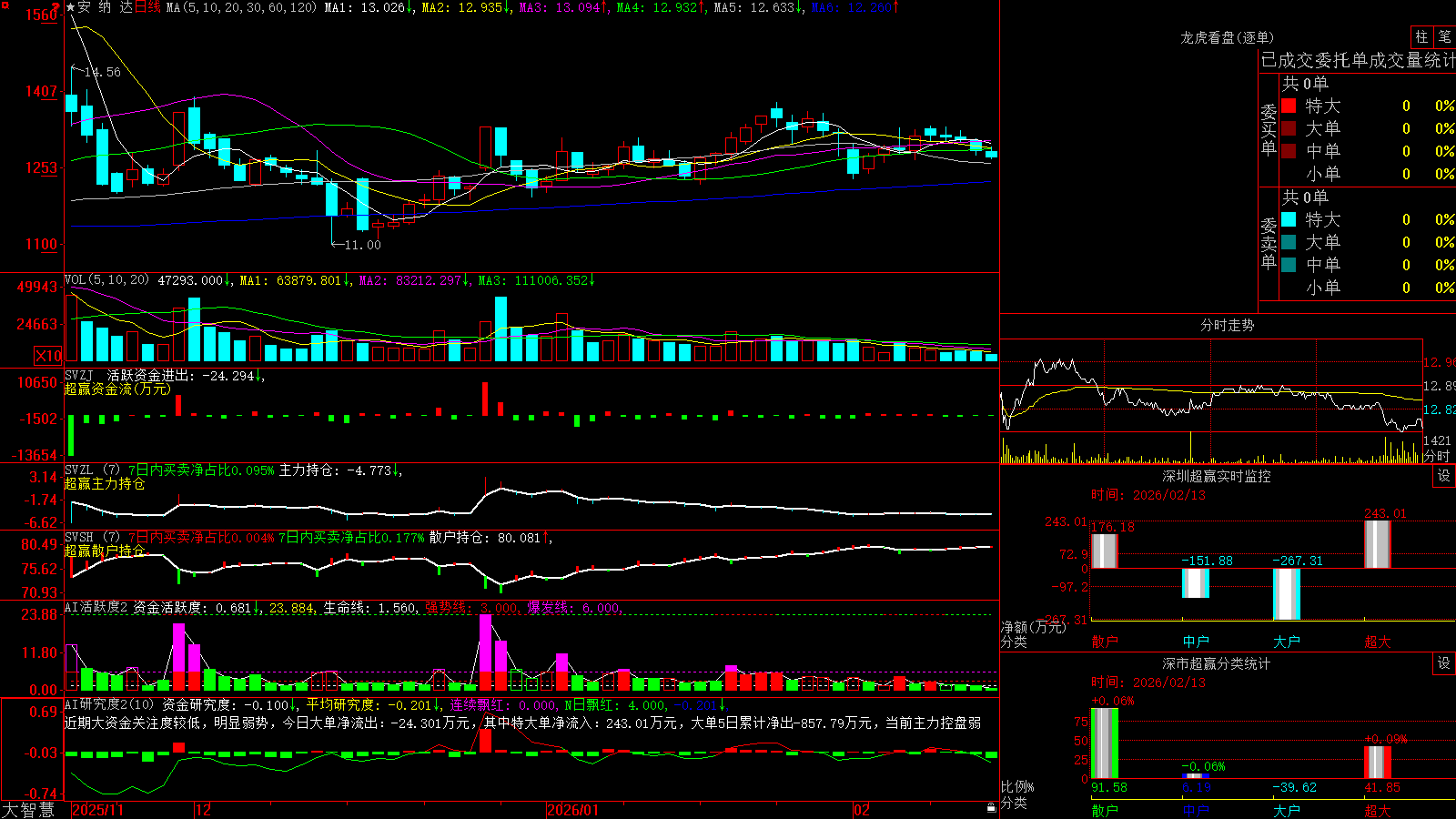Image resolution: width=1456 pixels, height=819 pixels.
Task: Click the AI活跃度2 indicator name
Action: [96, 608]
